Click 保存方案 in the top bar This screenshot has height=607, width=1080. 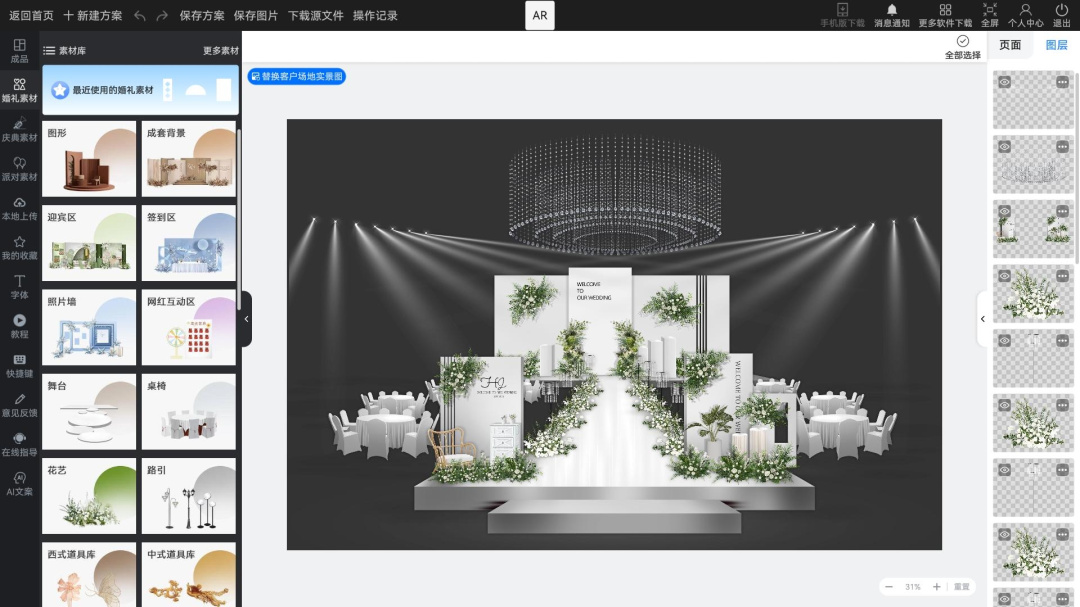(x=202, y=16)
